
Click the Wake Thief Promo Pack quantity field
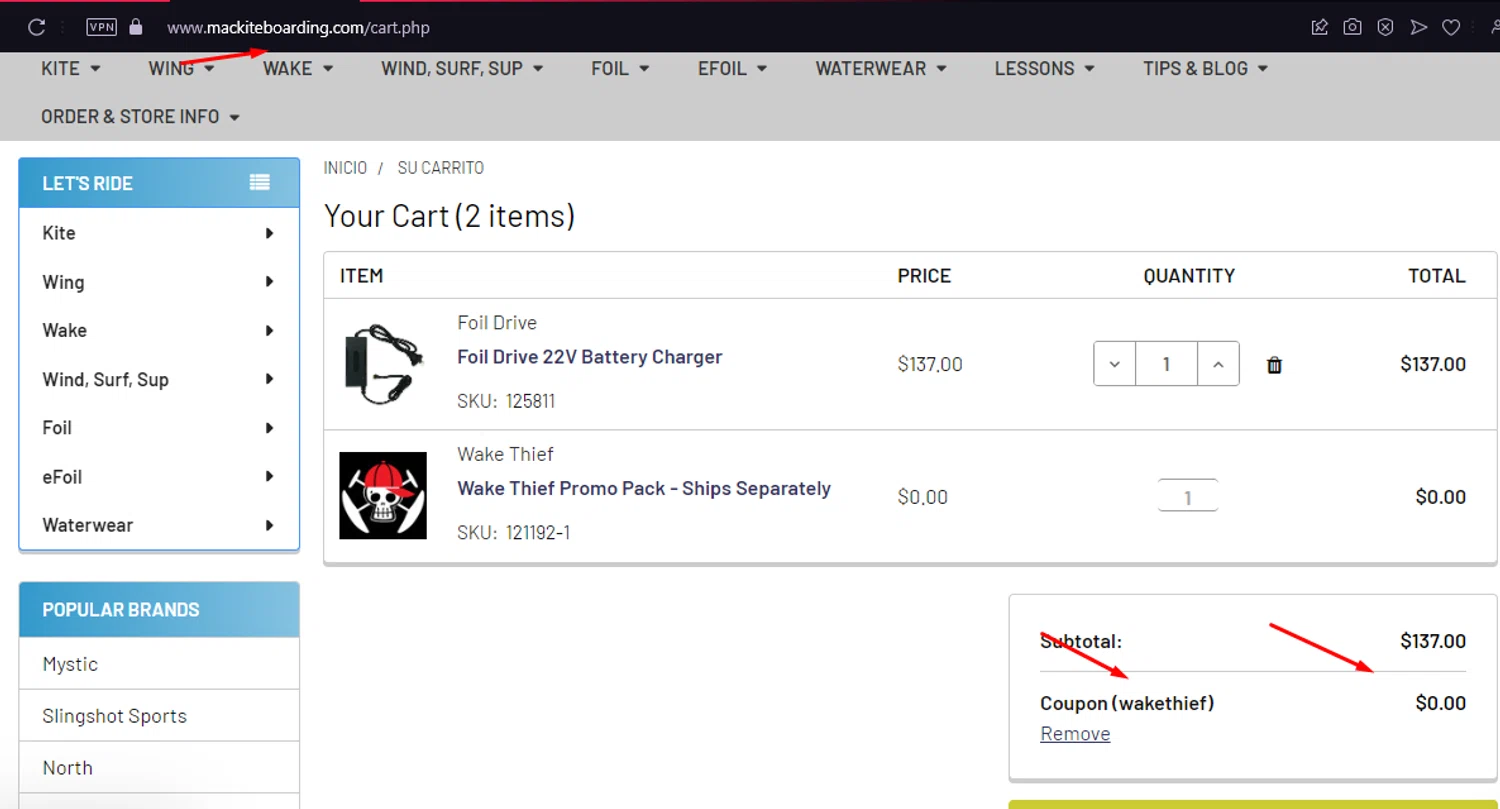[x=1187, y=496]
